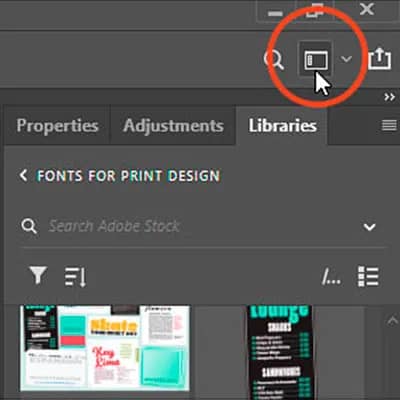Switch to the Adjustments tab
Viewport: 400px width, 400px height.
[x=173, y=126]
